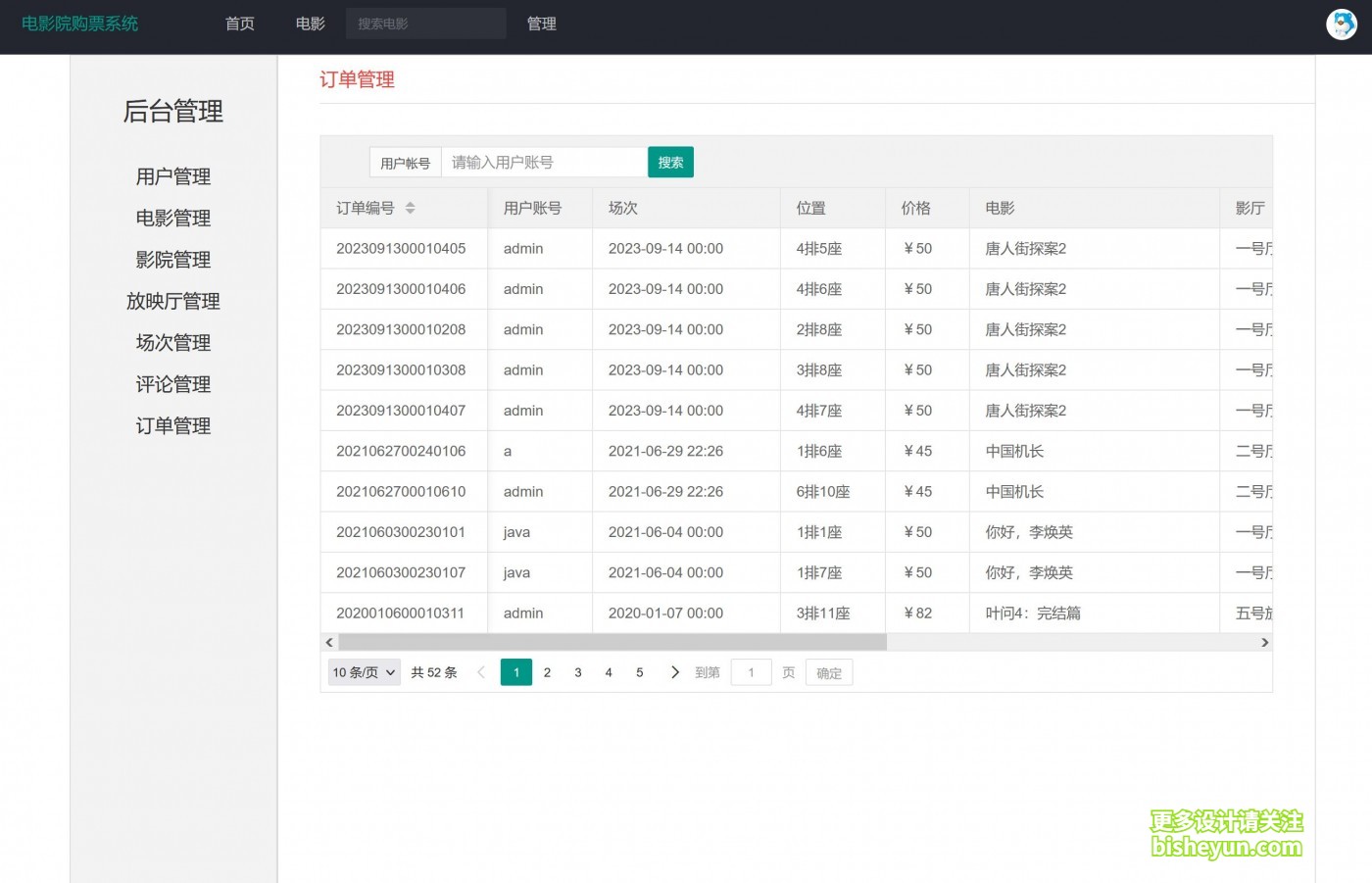
Task: Select order number 2023091300010406
Action: 401,289
